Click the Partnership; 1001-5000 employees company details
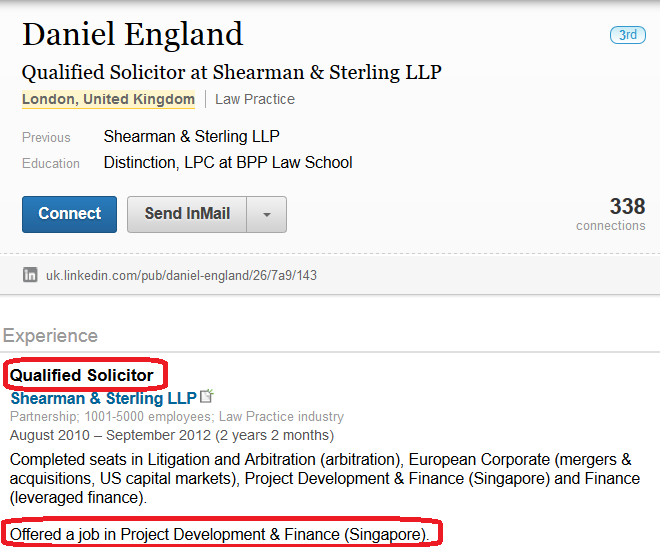 [177, 417]
